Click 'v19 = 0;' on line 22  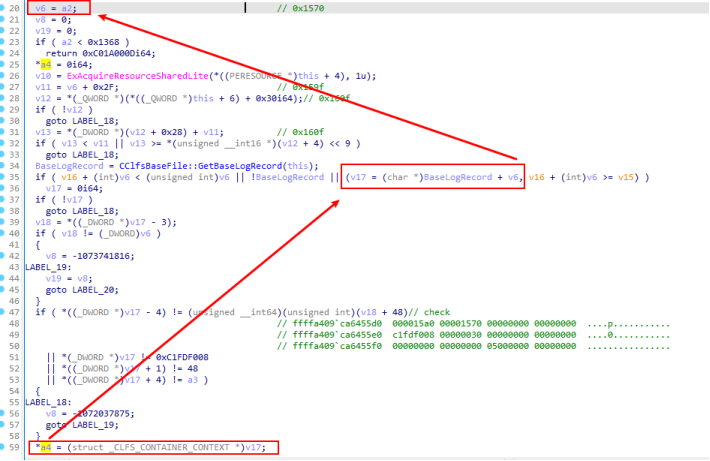click(x=56, y=31)
